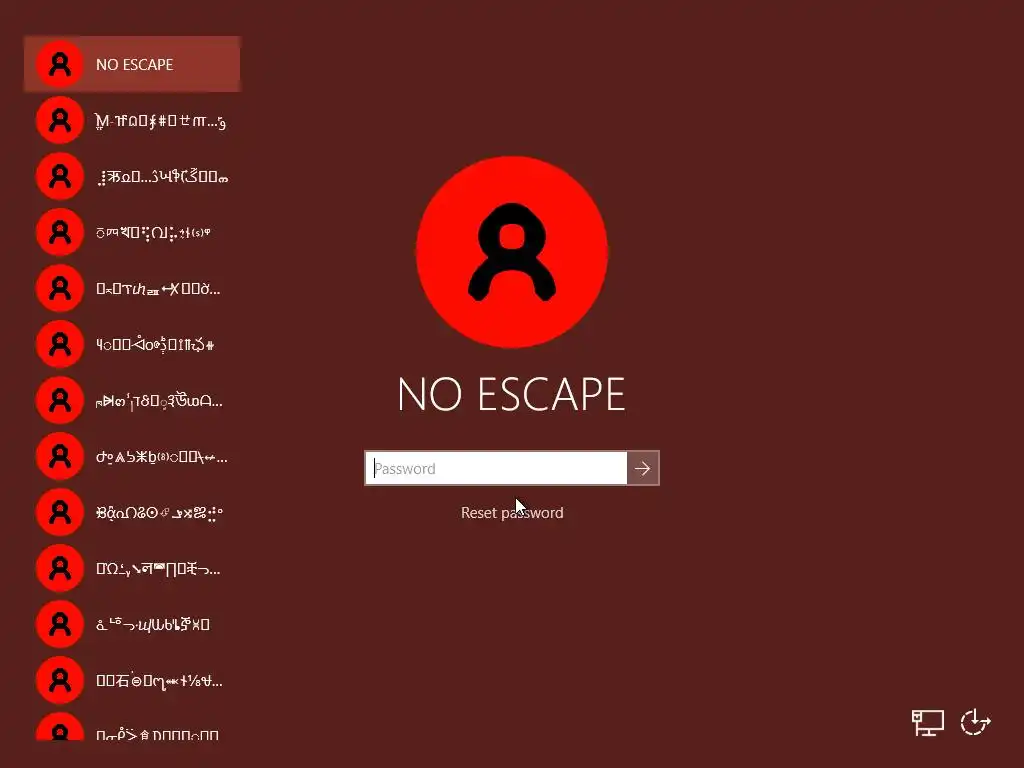Click the avatar beside the username containing '石' and '⅛'
Image resolution: width=1024 pixels, height=768 pixels.
[x=59, y=680]
